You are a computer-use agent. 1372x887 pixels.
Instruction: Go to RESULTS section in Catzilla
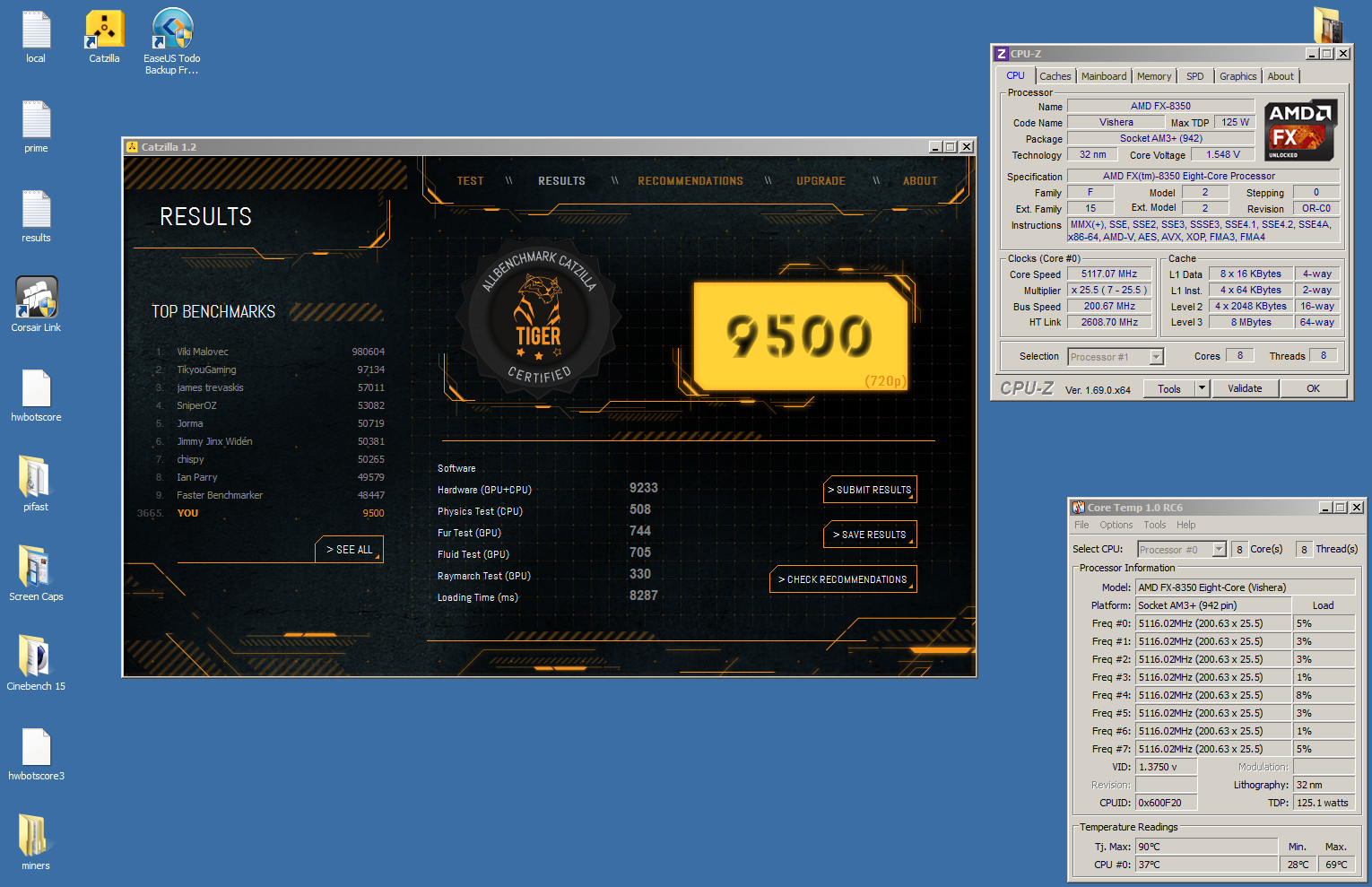(x=562, y=181)
